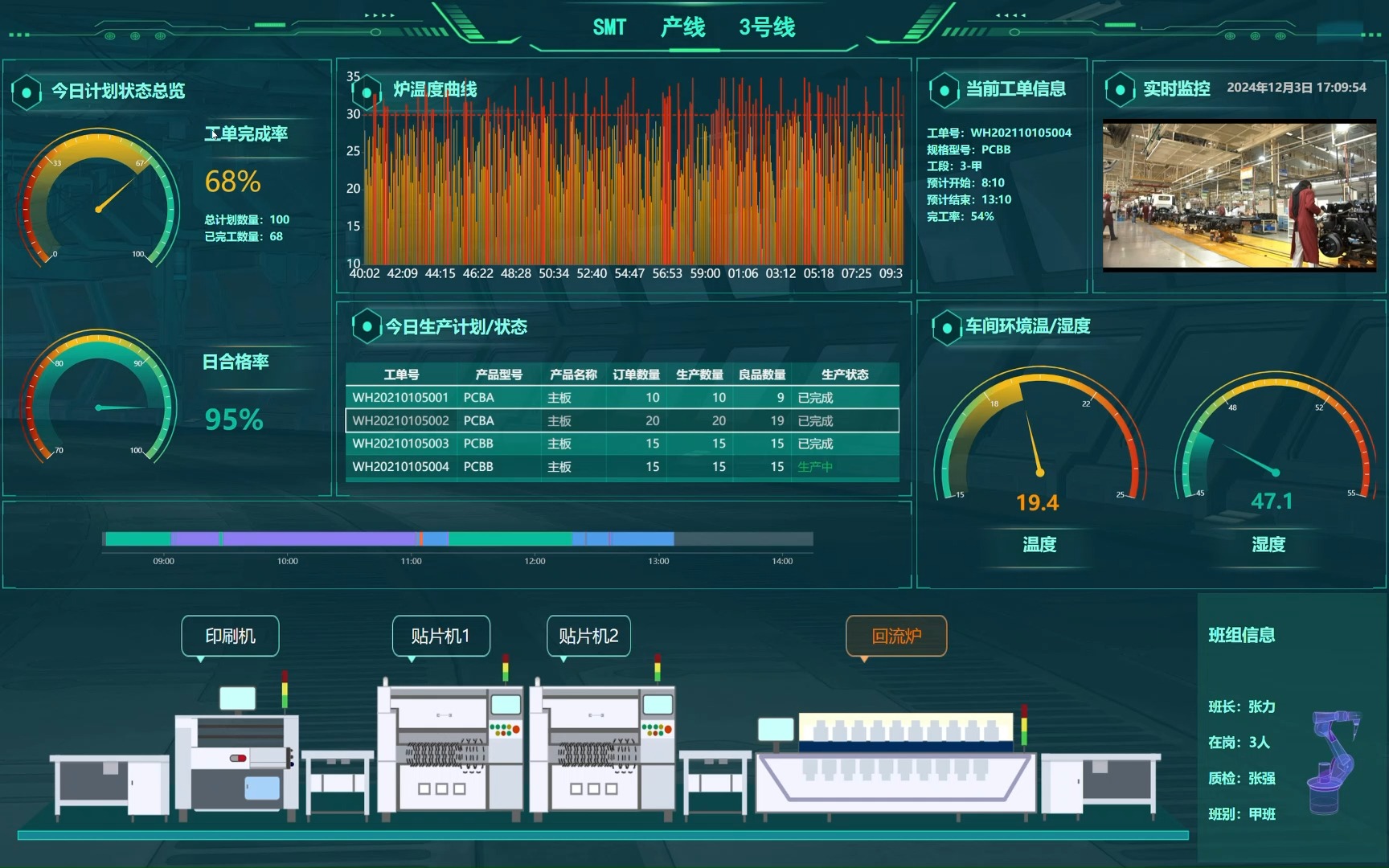Click the 预计结束: 13:10 line
This screenshot has height=868, width=1389.
pos(969,199)
